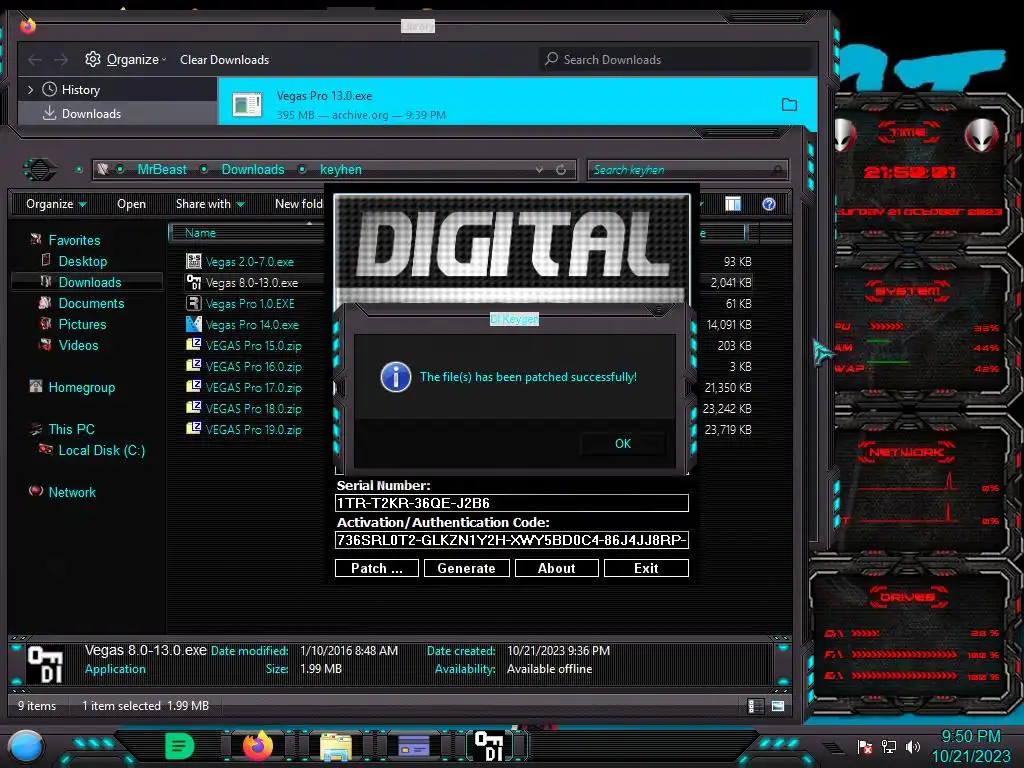The image size is (1024, 768).
Task: Open the Explorer Organize menu
Action: pos(56,204)
